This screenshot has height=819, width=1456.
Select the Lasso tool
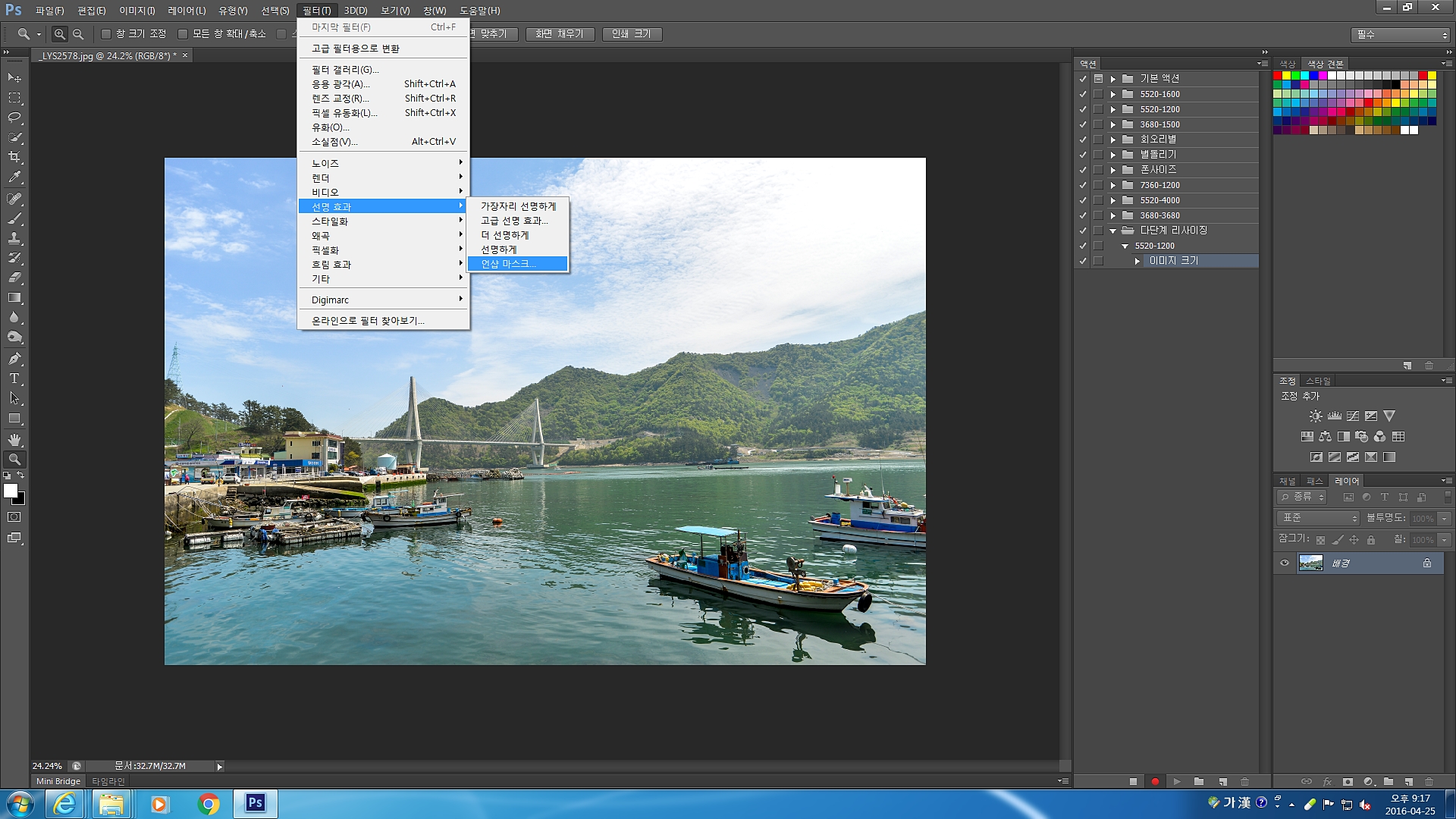(x=14, y=118)
